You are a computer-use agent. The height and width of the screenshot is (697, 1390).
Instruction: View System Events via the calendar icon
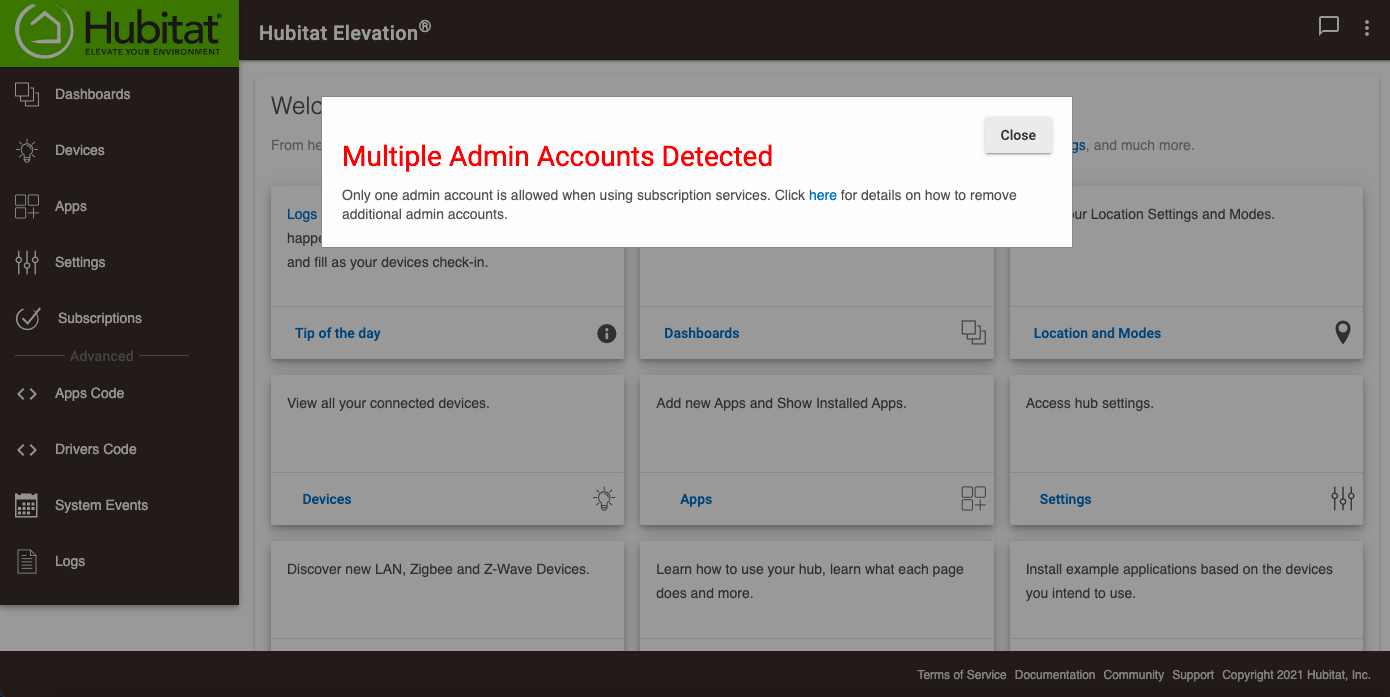coord(25,505)
